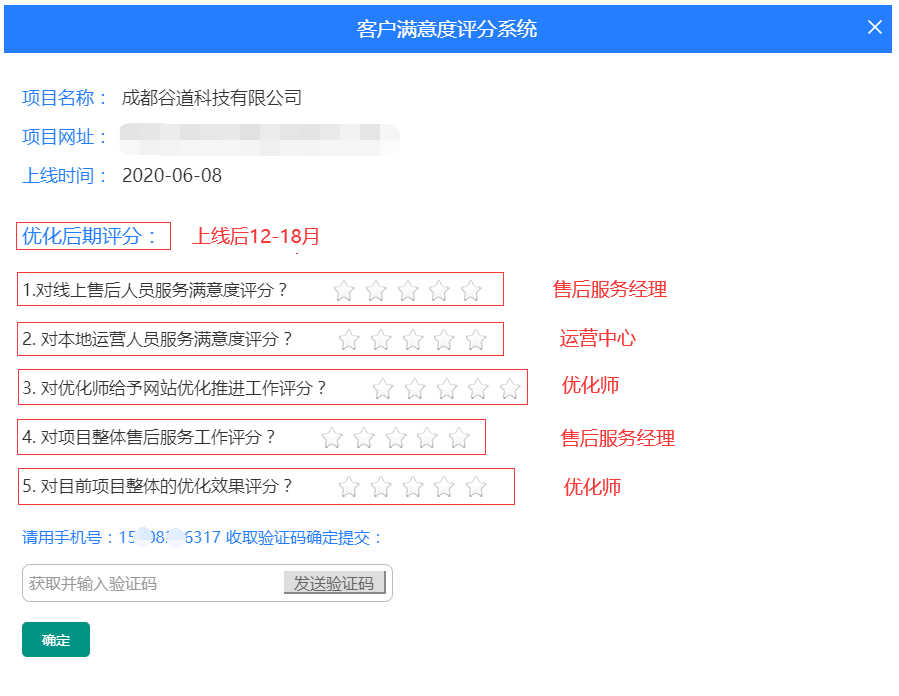This screenshot has width=899, height=696.
Task: Give question 5 a five-star rating
Action: point(476,487)
